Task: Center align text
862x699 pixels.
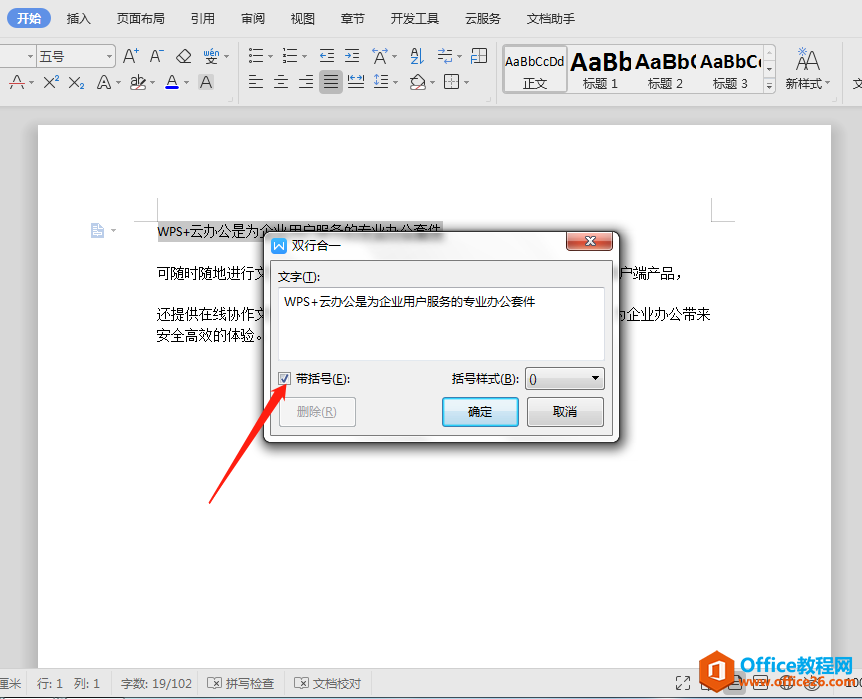Action: (281, 82)
